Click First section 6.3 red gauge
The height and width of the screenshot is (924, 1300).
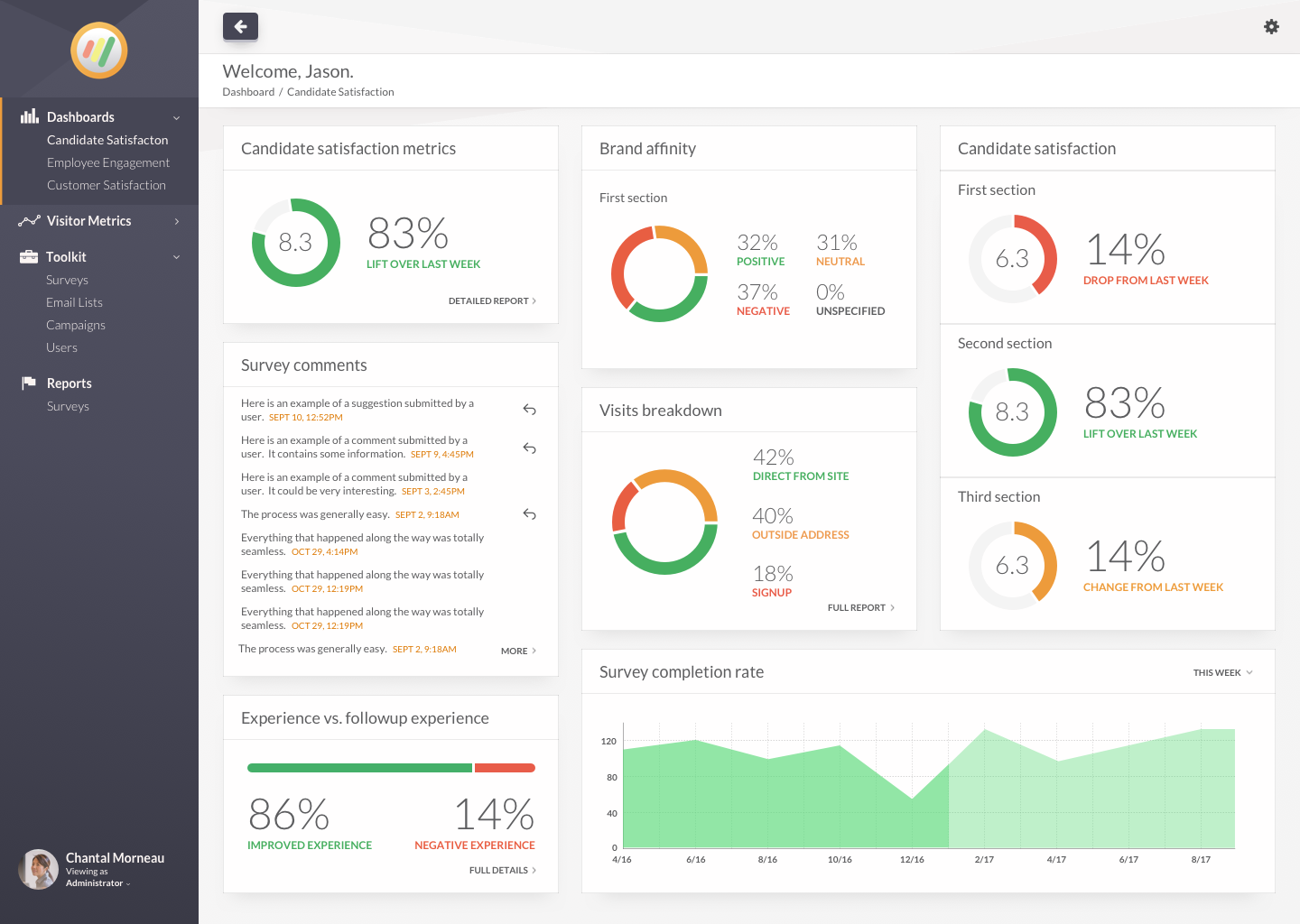point(1012,259)
